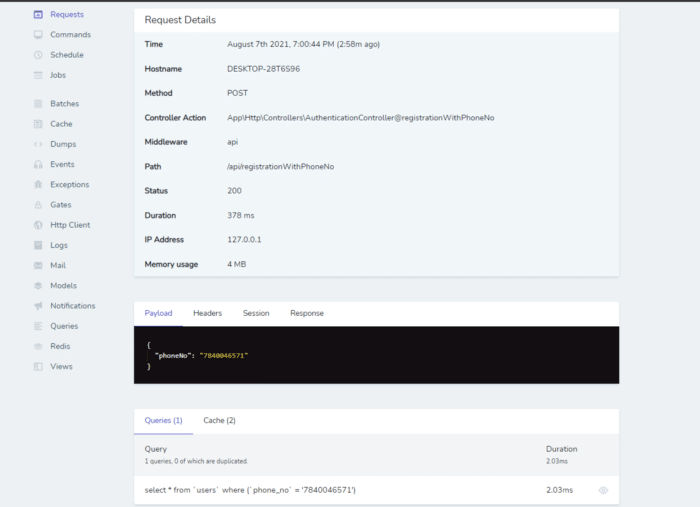The image size is (700, 507).
Task: Click the time value August 7th 2021
Action: coord(304,44)
